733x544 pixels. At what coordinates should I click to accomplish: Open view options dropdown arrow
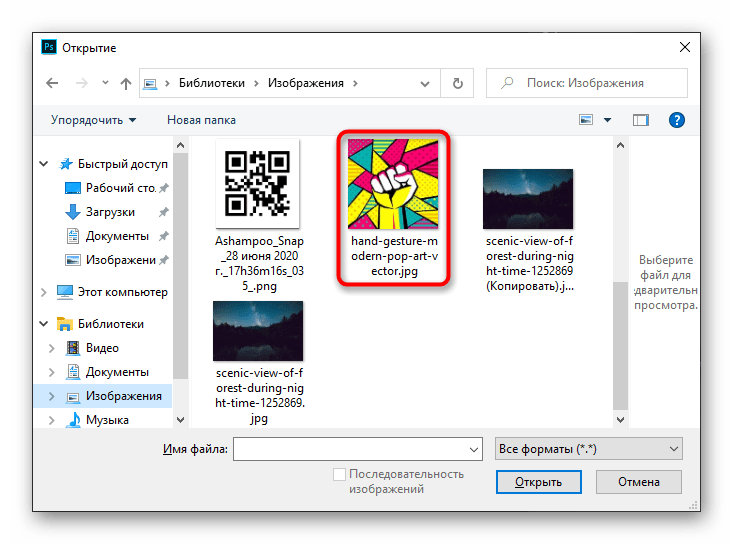[x=607, y=120]
